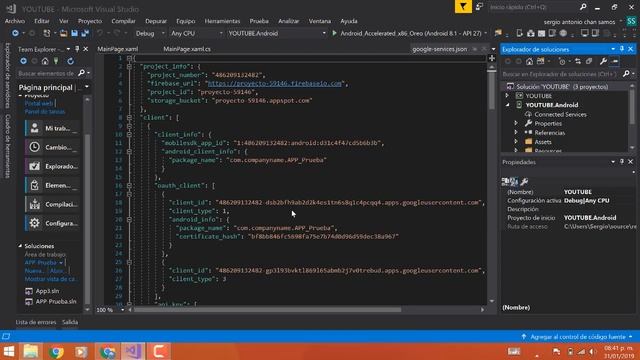Collapse the project_info JSON block
Screen dimensions: 640x360
[x=129, y=66]
